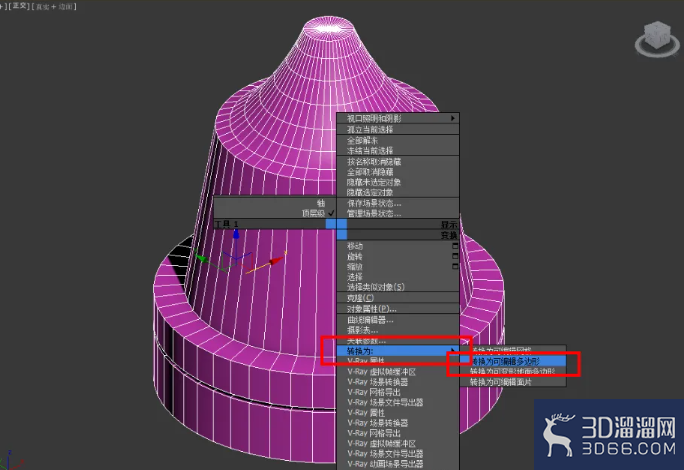Click the red X-axis gizmo arrow
This screenshot has height=470, width=684.
pos(276,261)
